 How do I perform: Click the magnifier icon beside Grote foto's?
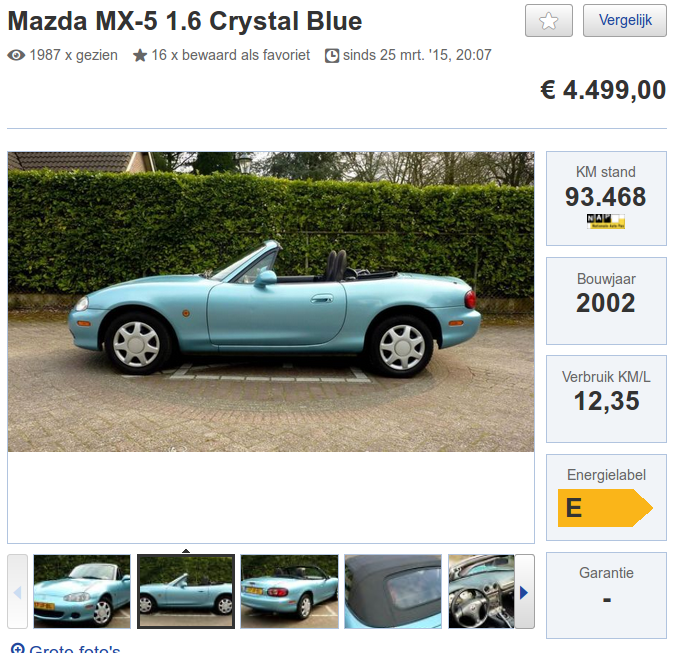pyautogui.click(x=18, y=648)
